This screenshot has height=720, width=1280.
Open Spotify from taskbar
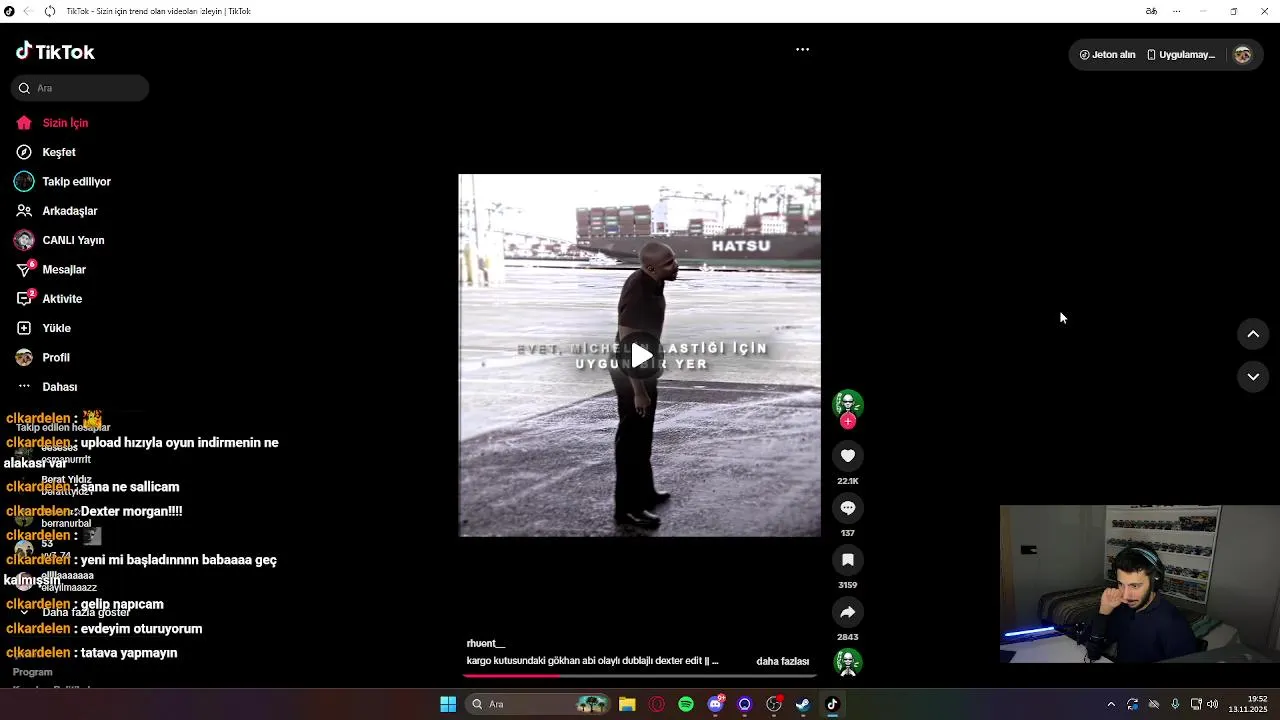[x=686, y=704]
